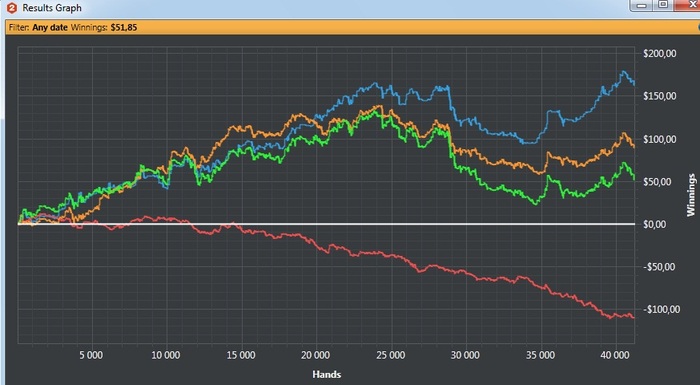
Task: Click the vertical Winnings axis title
Action: [x=692, y=195]
